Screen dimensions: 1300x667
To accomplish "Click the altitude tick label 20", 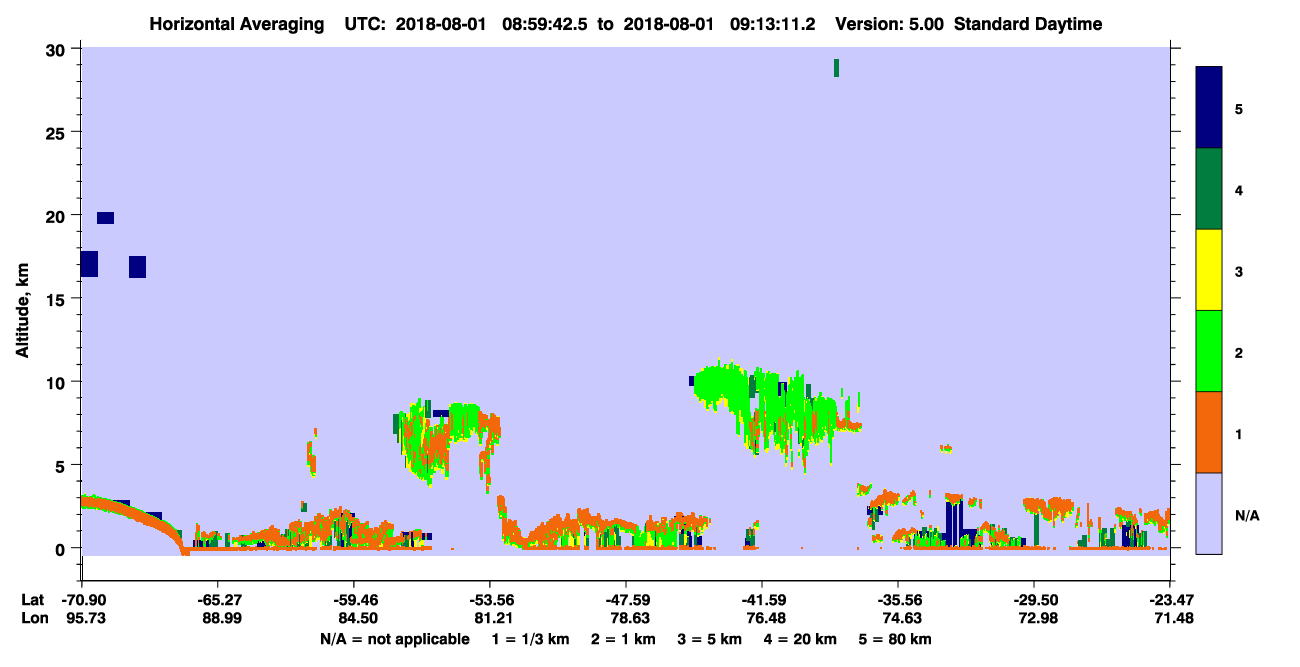I will pos(58,215).
